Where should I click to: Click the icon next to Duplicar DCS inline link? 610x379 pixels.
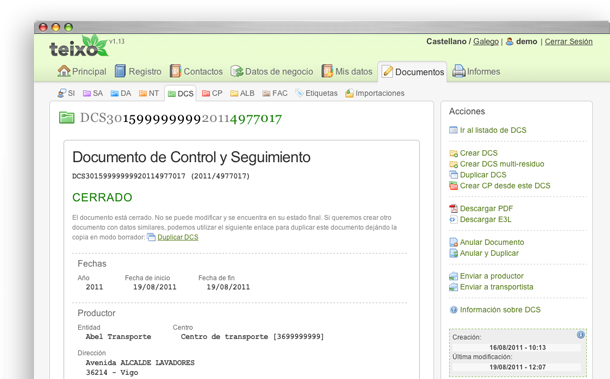(x=151, y=237)
